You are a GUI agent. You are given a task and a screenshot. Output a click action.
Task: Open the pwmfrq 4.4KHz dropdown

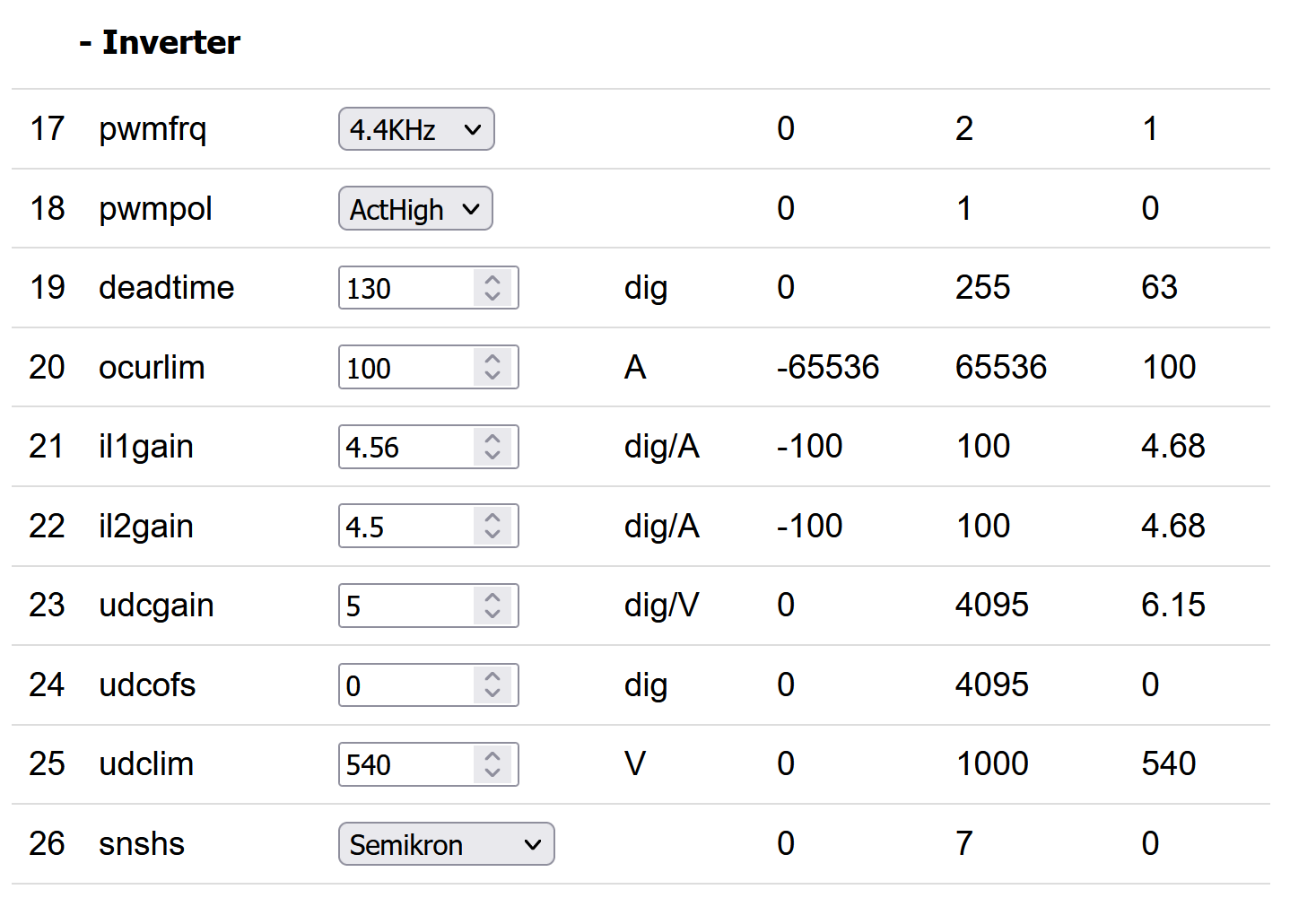416,129
